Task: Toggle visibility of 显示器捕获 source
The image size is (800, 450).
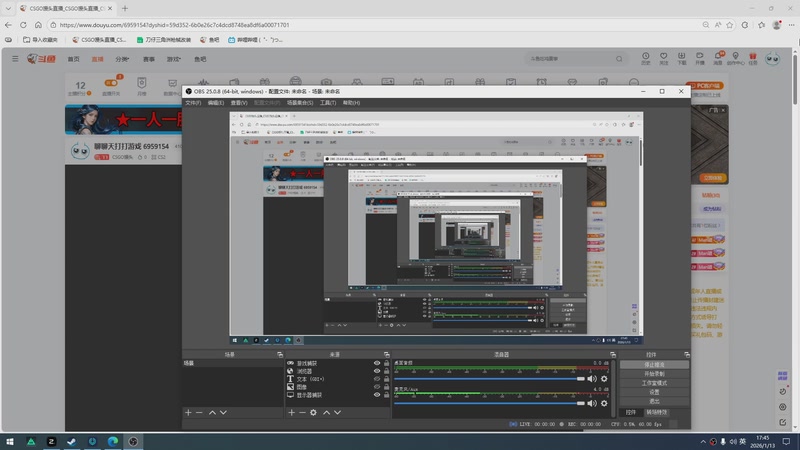Action: coord(377,395)
